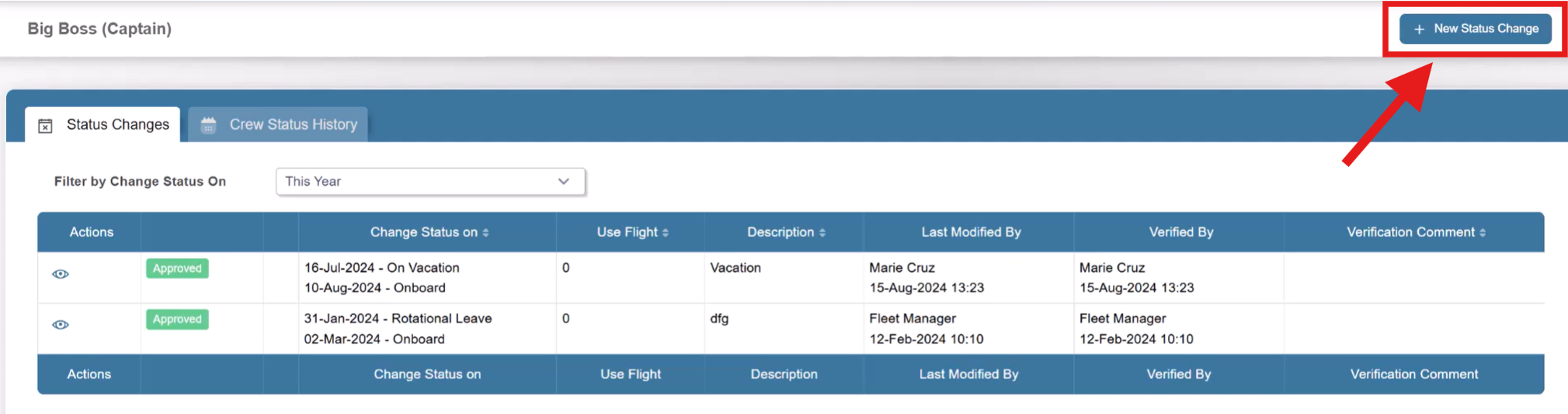1568x414 pixels.
Task: Click the Last Modified By column header
Action: 971,232
